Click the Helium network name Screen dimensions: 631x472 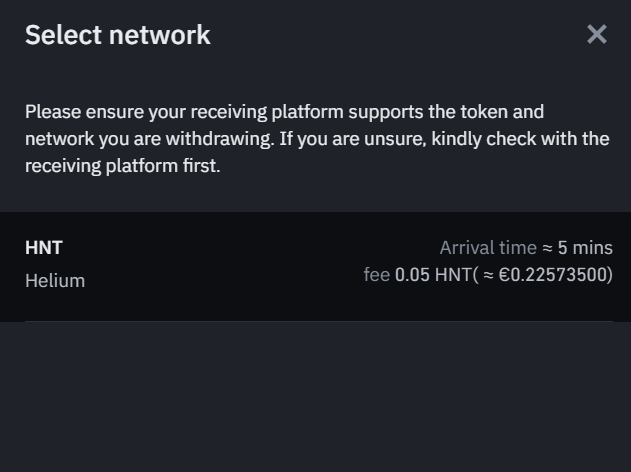(55, 281)
